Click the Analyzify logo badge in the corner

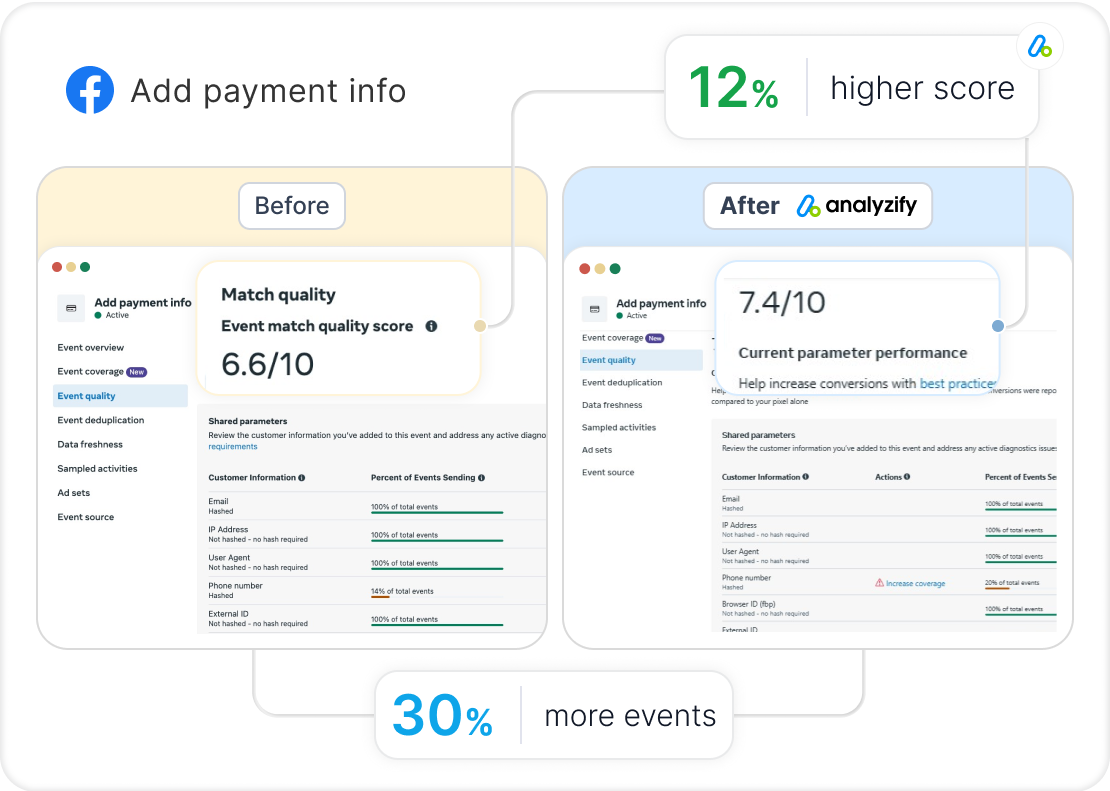[x=1039, y=47]
